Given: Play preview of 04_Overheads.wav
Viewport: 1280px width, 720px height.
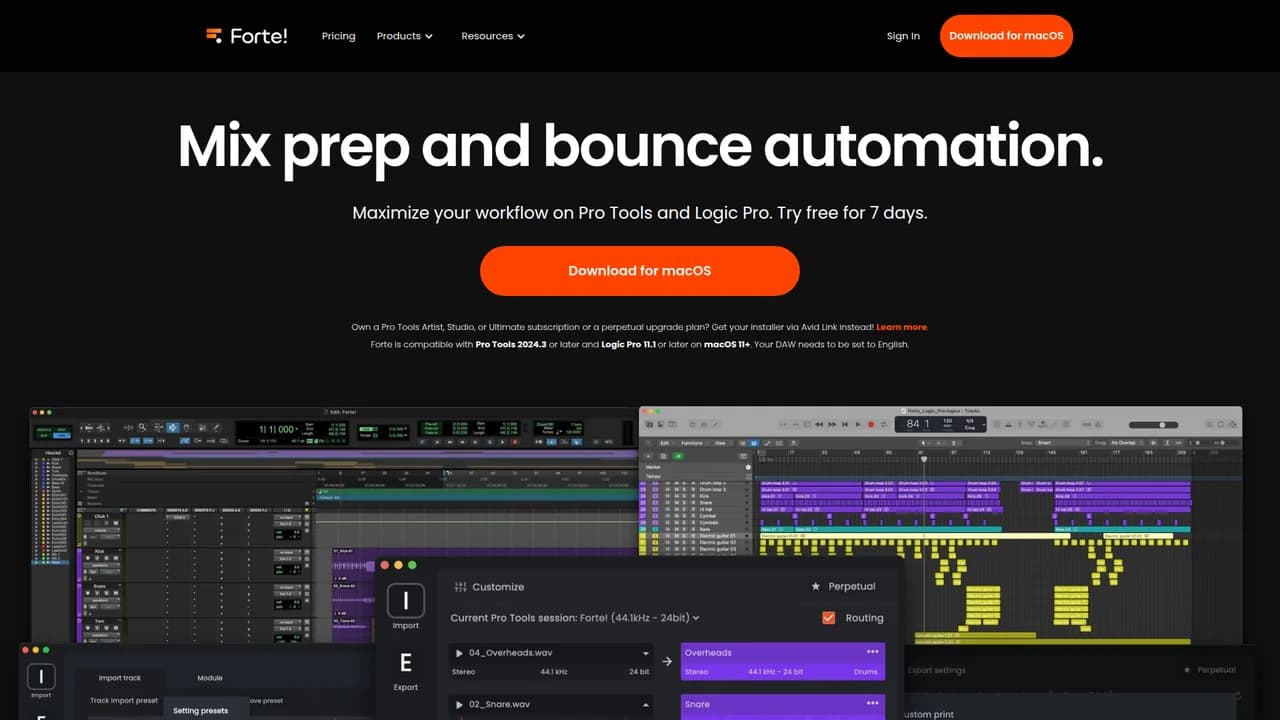Looking at the screenshot, I should pos(459,653).
